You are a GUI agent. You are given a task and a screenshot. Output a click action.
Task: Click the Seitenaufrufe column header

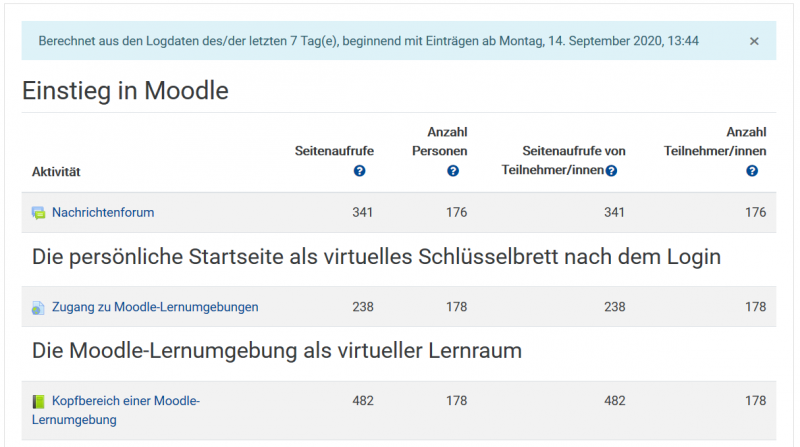pos(334,151)
